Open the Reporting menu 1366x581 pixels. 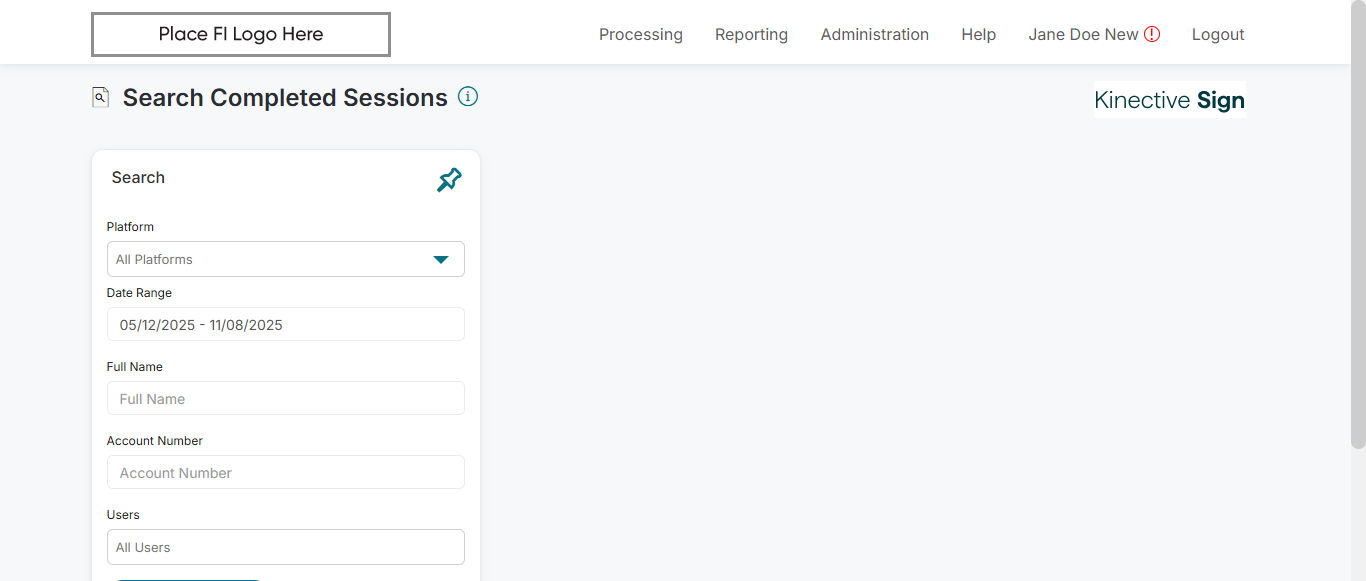(x=751, y=35)
